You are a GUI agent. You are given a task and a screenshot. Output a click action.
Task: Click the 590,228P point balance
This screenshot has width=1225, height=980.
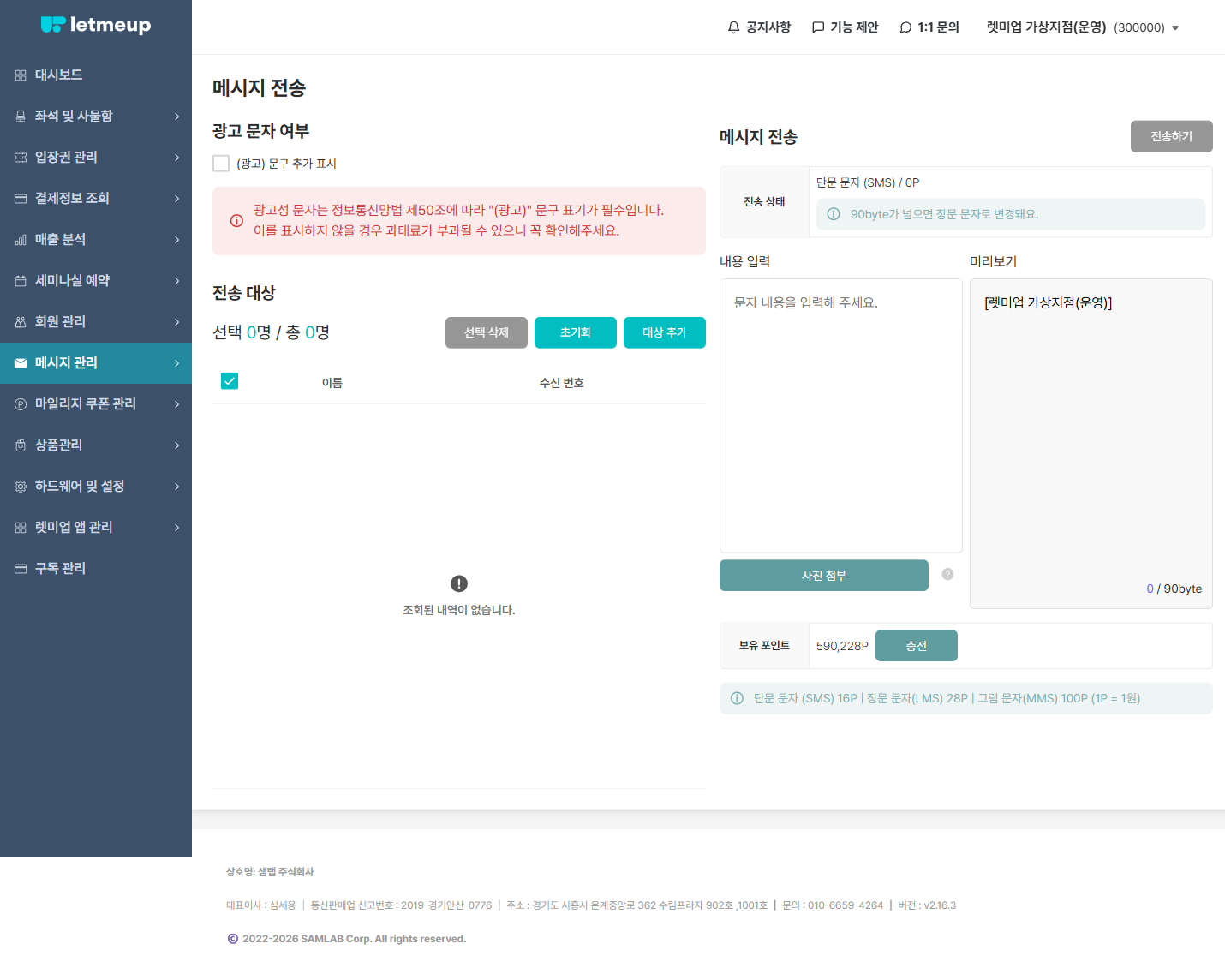coord(842,646)
